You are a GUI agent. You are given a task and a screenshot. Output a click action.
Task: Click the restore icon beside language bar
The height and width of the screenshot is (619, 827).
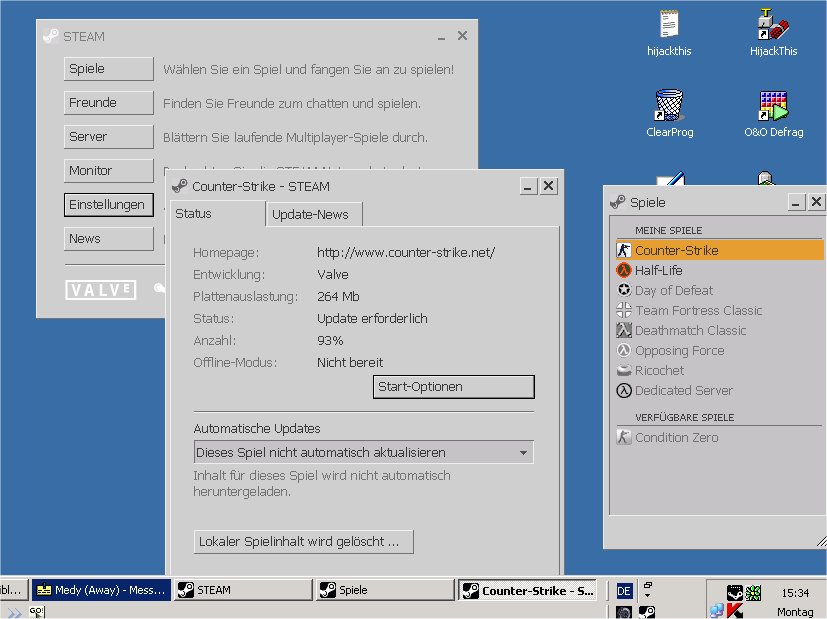pyautogui.click(x=648, y=585)
